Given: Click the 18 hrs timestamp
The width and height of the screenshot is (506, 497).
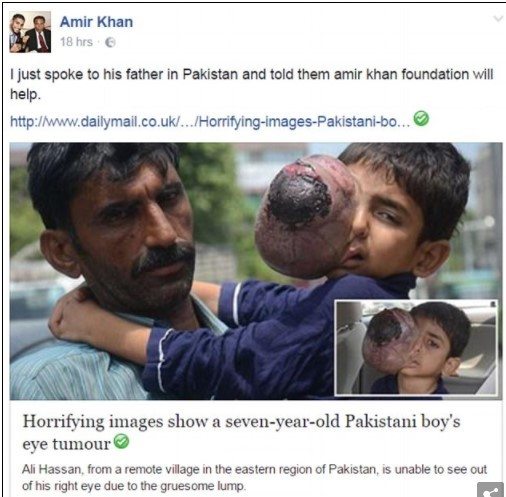Looking at the screenshot, I should point(76,42).
